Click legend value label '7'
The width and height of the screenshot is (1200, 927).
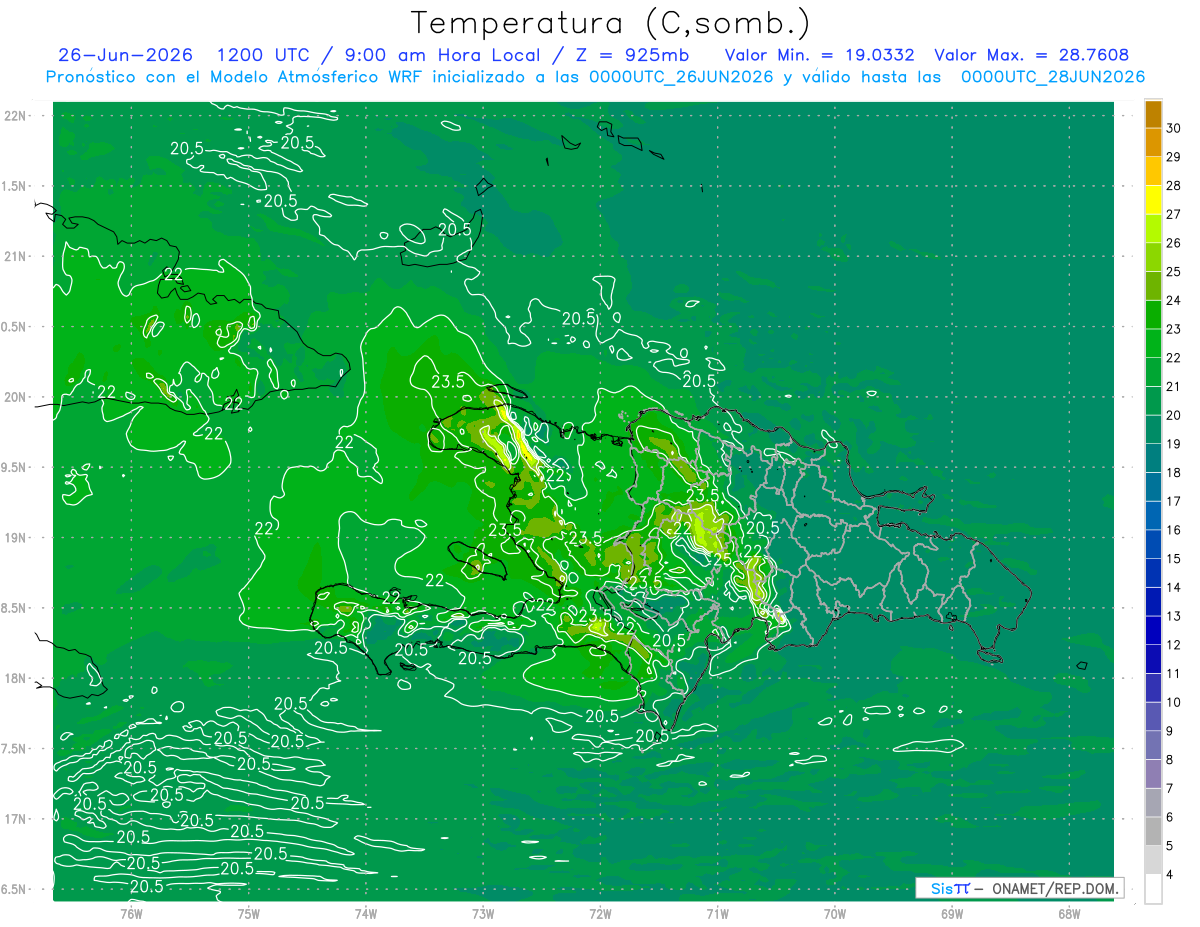click(1169, 788)
